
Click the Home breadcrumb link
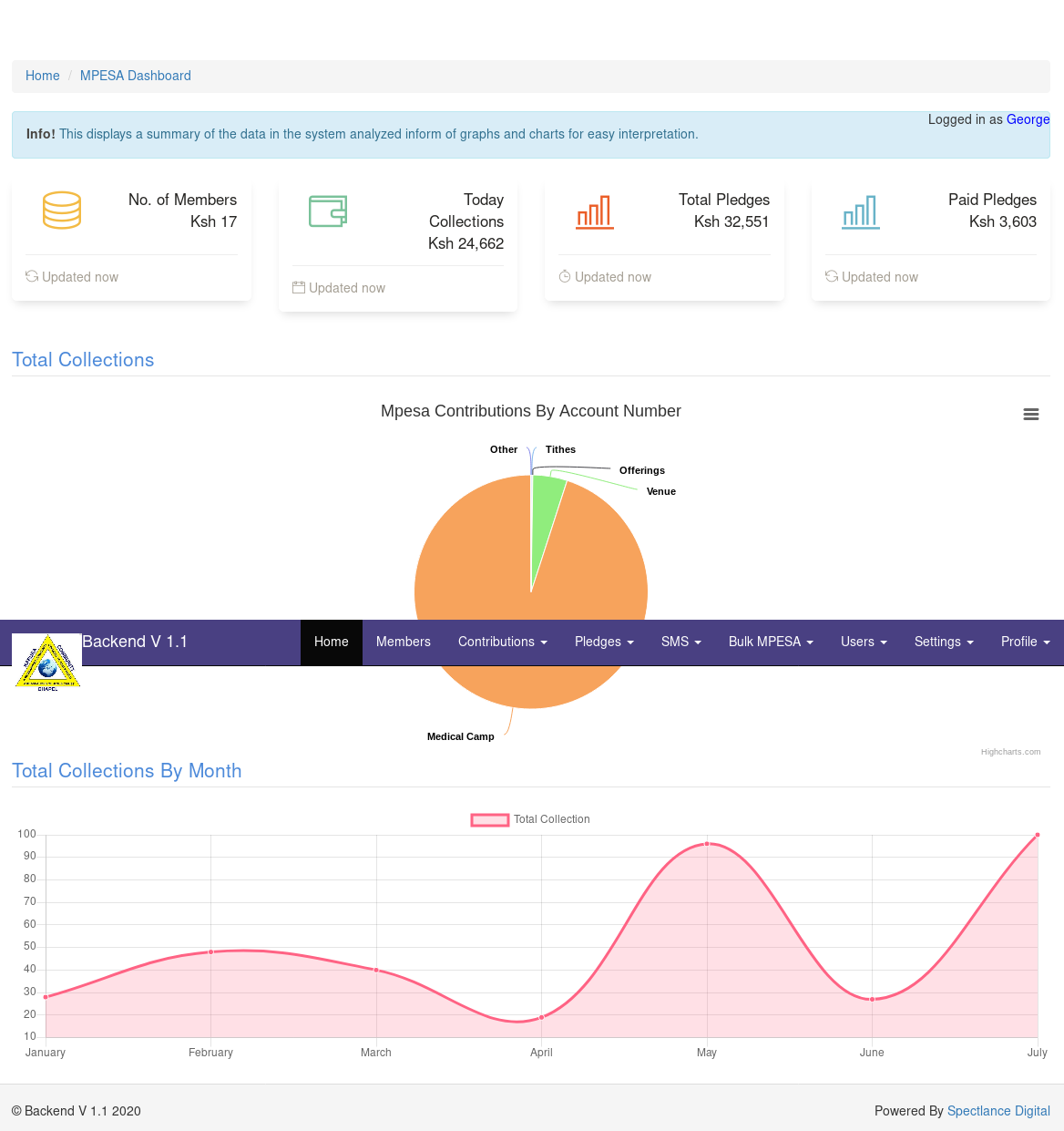(43, 76)
